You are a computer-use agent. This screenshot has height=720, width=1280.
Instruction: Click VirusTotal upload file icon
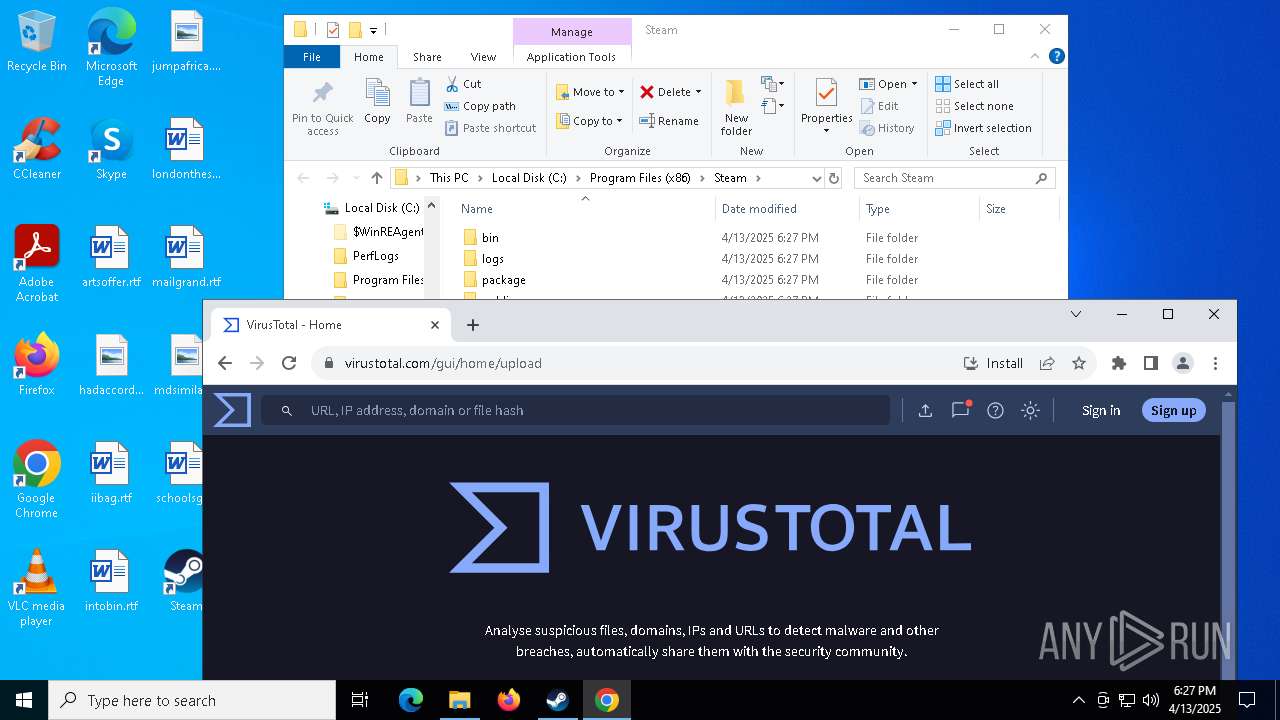(x=925, y=410)
